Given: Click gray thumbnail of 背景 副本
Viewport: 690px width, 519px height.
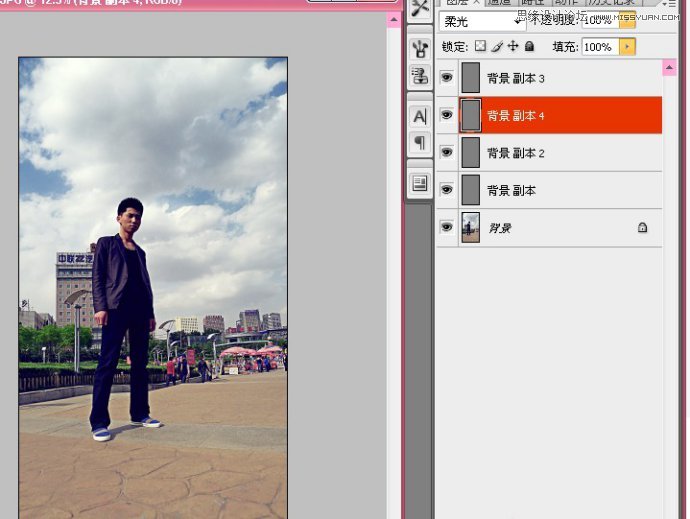Looking at the screenshot, I should (470, 190).
